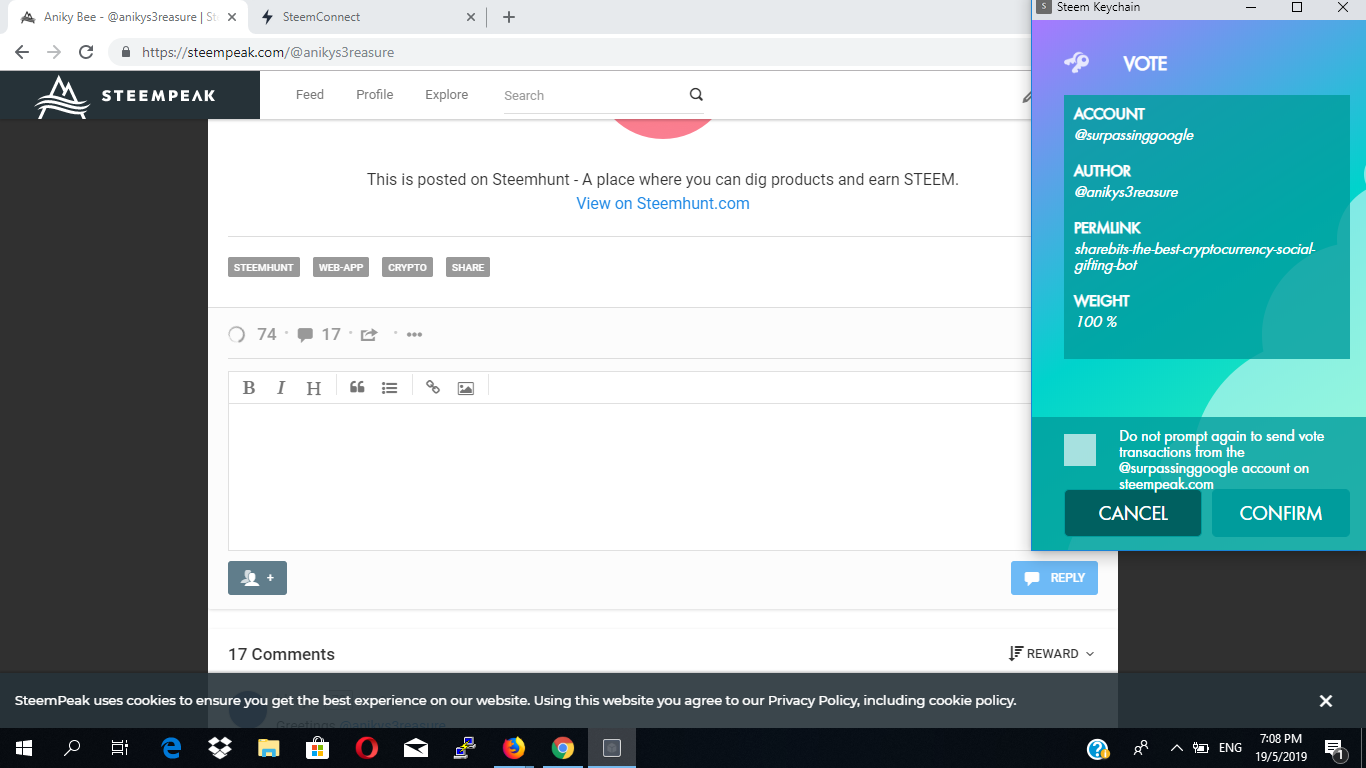Click the share arrow icon below post
Viewport: 1366px width, 768px height.
[x=369, y=335]
